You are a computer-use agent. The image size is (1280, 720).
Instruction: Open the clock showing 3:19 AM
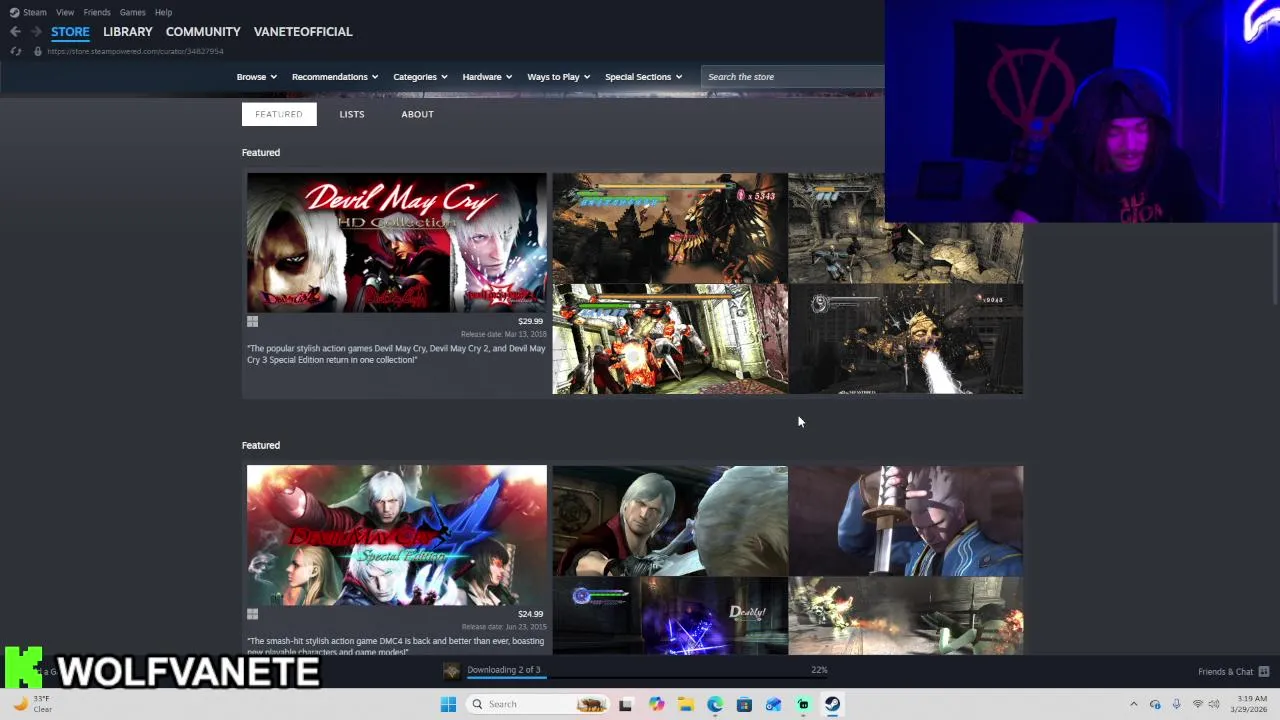pyautogui.click(x=1251, y=704)
